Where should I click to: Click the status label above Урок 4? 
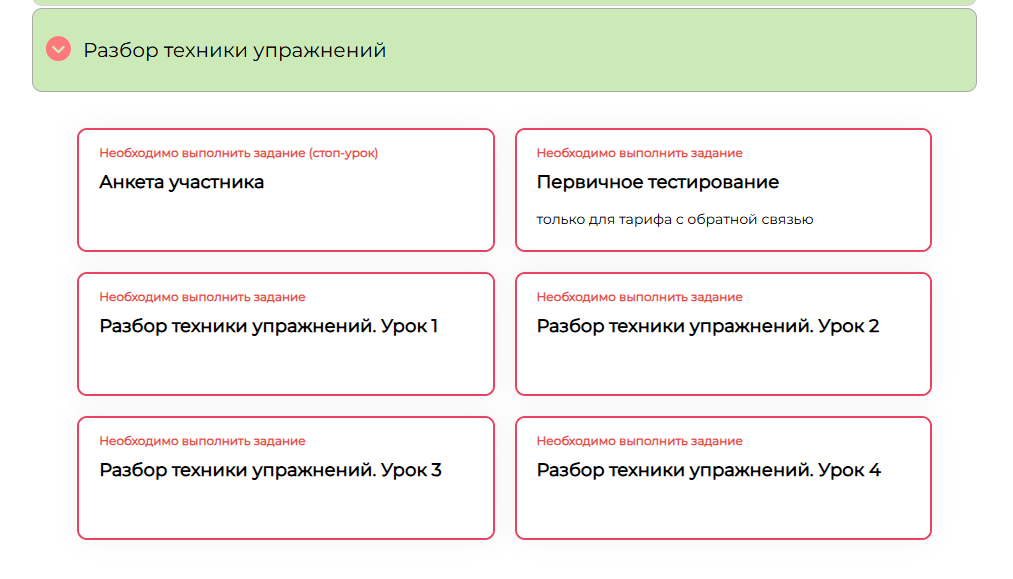click(x=639, y=441)
